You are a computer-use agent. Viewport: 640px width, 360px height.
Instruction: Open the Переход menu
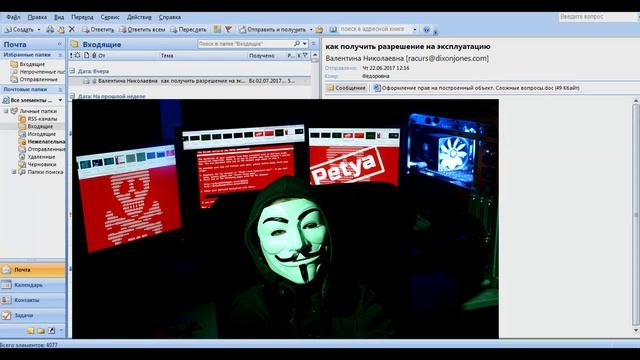click(x=82, y=17)
